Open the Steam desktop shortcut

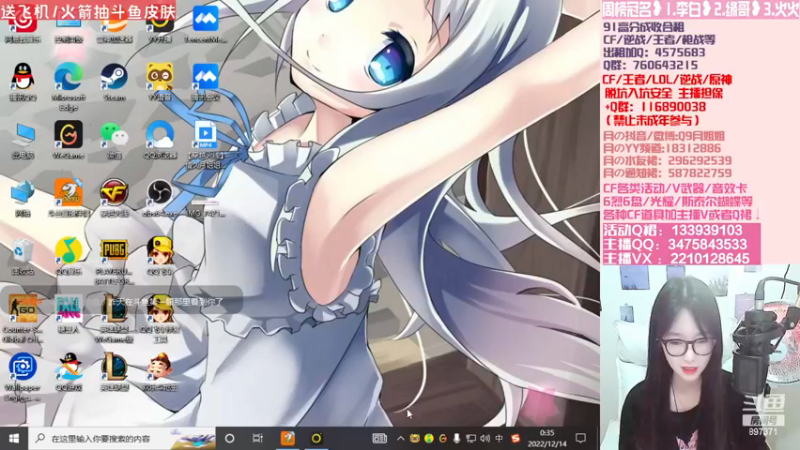114,77
